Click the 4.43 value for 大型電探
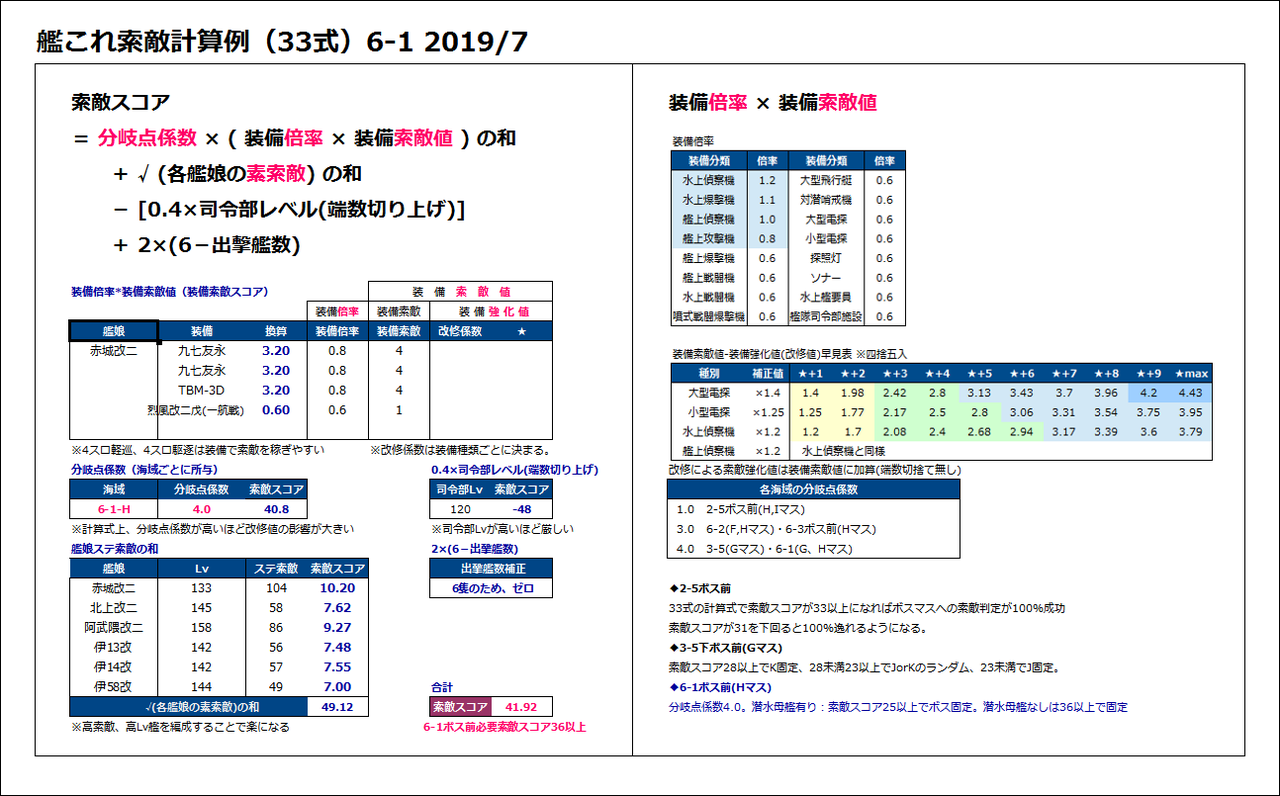Viewport: 1280px width, 796px height. coord(1190,393)
